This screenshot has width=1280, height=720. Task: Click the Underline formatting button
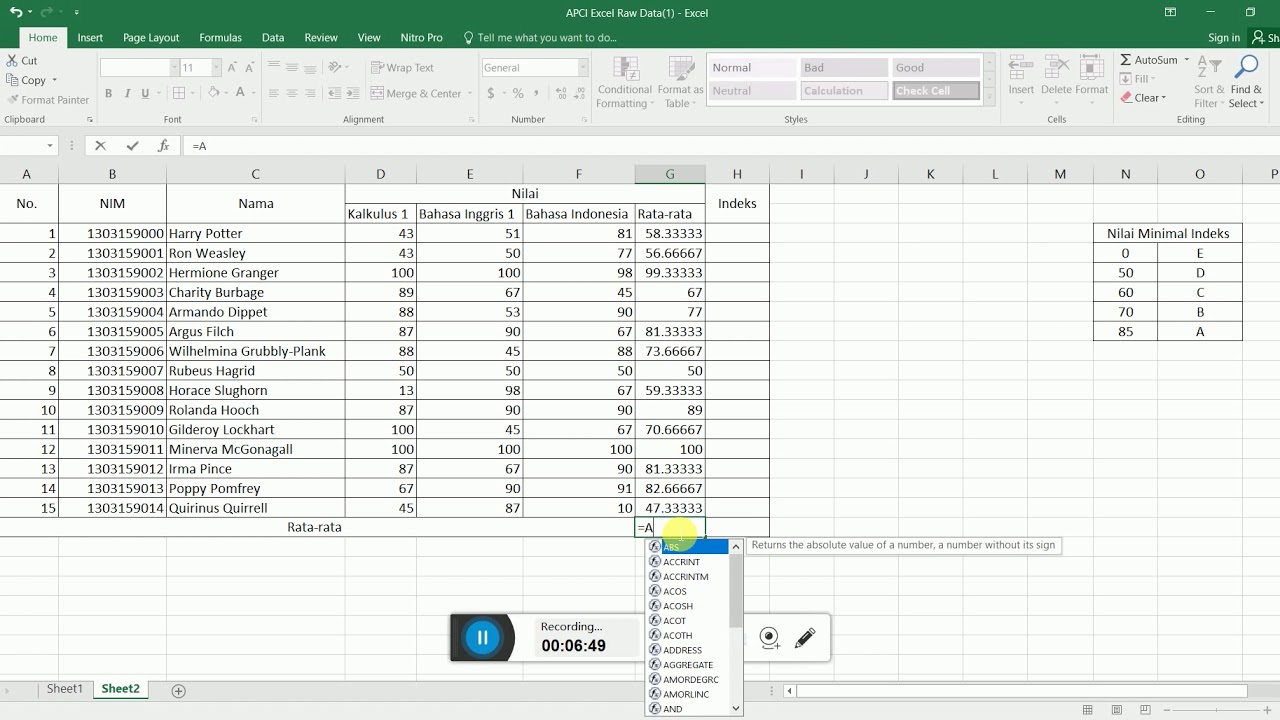145,93
